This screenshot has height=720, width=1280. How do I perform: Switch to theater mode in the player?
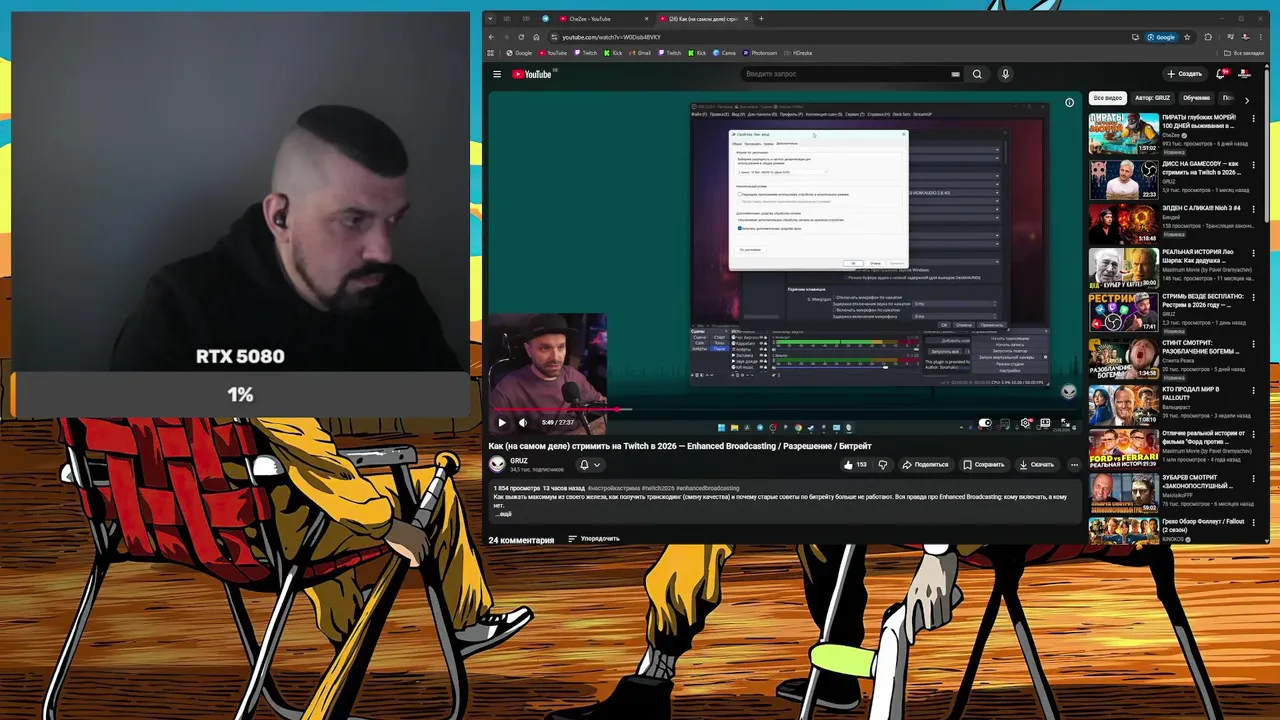1045,423
